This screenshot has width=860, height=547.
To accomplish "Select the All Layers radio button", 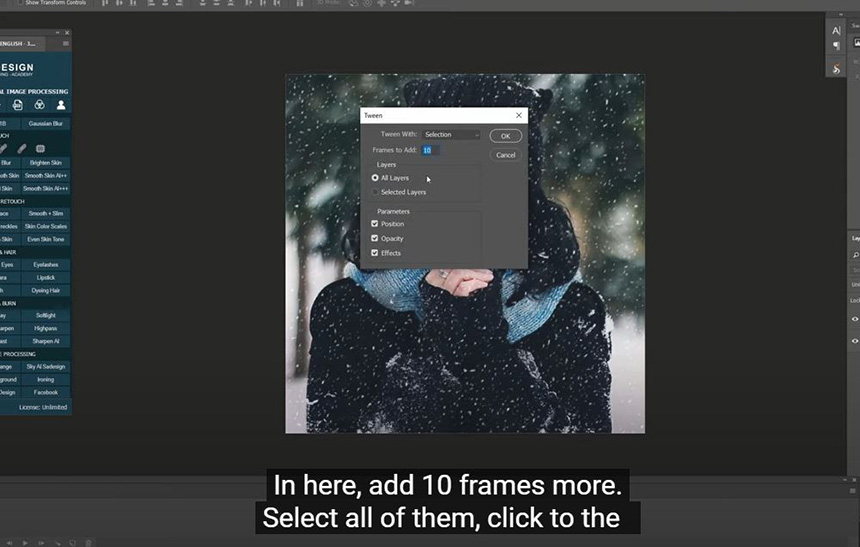I will coord(375,178).
